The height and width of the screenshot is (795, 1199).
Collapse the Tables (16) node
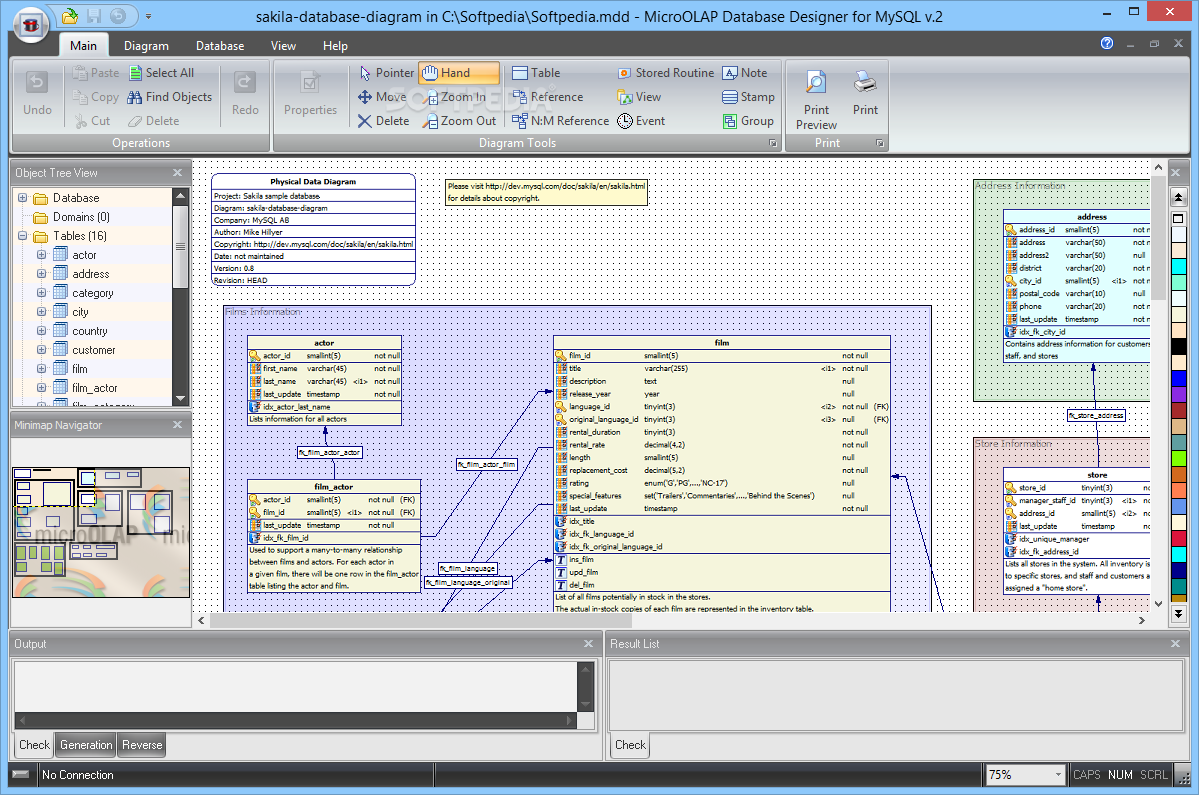pos(22,236)
